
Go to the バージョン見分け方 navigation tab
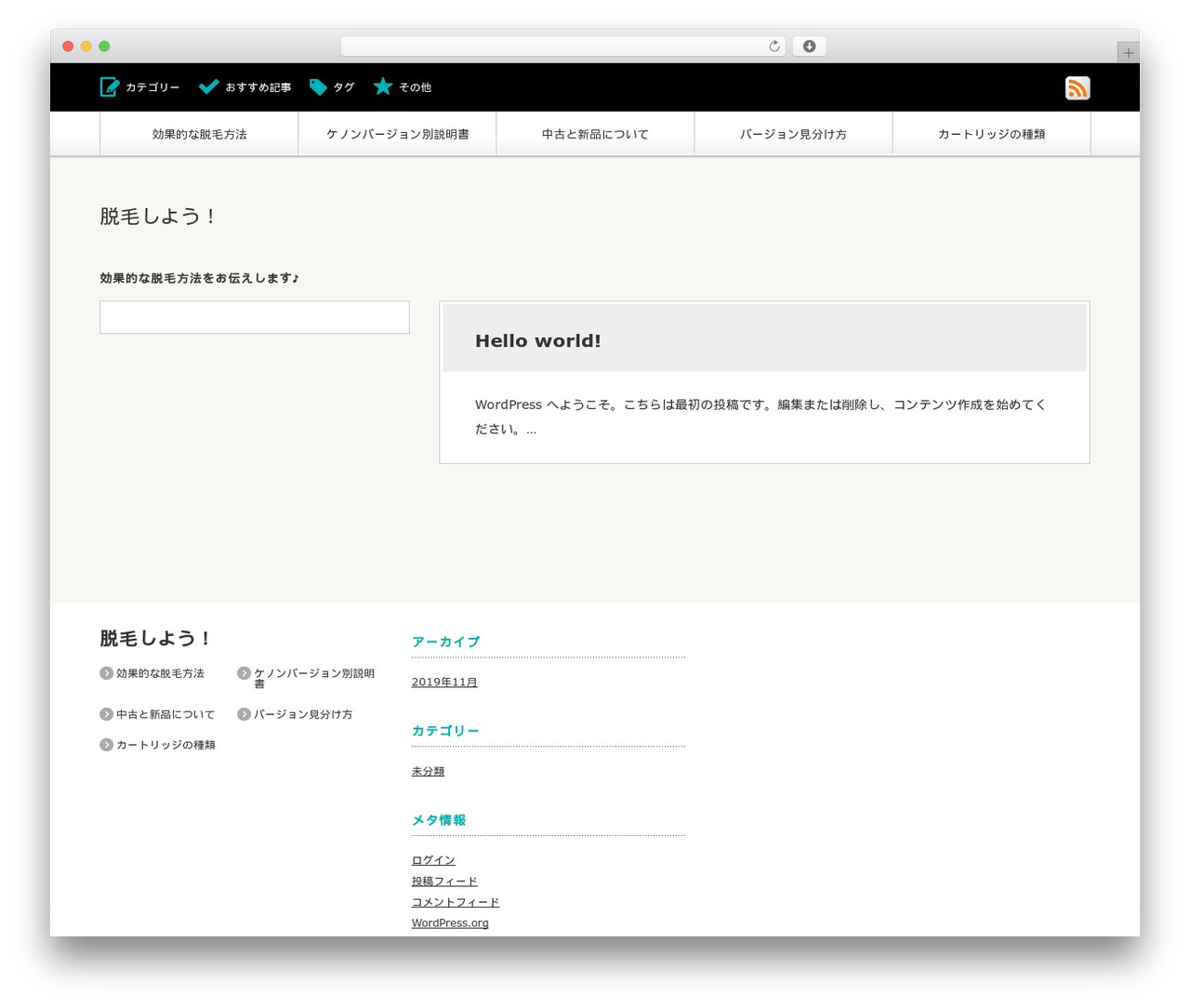pos(793,134)
